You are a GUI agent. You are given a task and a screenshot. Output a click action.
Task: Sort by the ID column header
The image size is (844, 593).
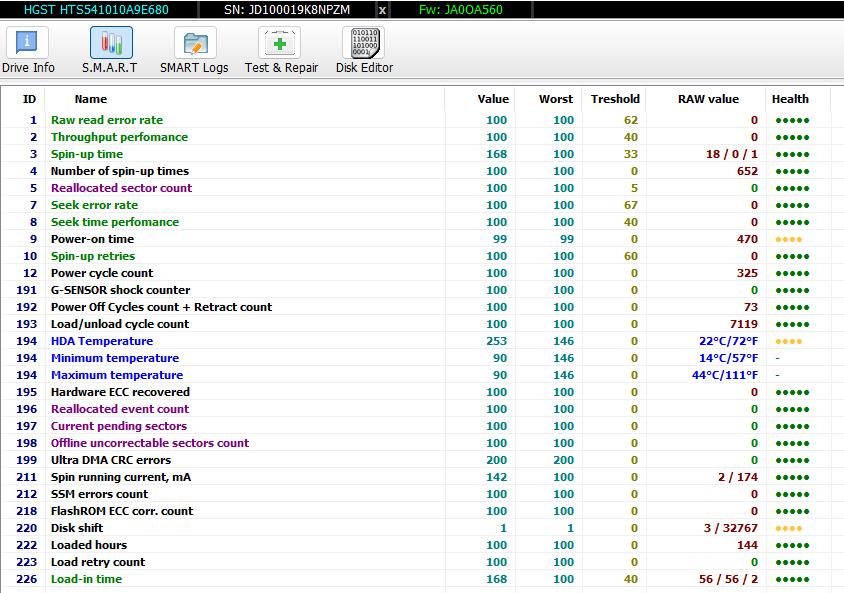coord(29,99)
